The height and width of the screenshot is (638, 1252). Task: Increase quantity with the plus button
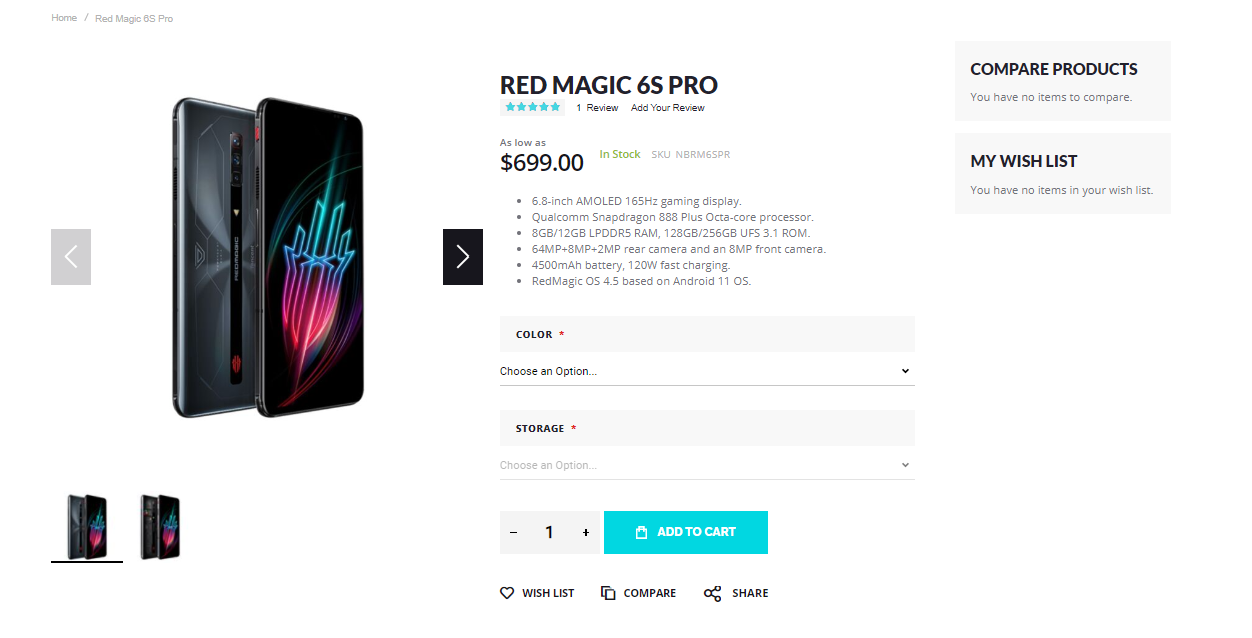(586, 533)
